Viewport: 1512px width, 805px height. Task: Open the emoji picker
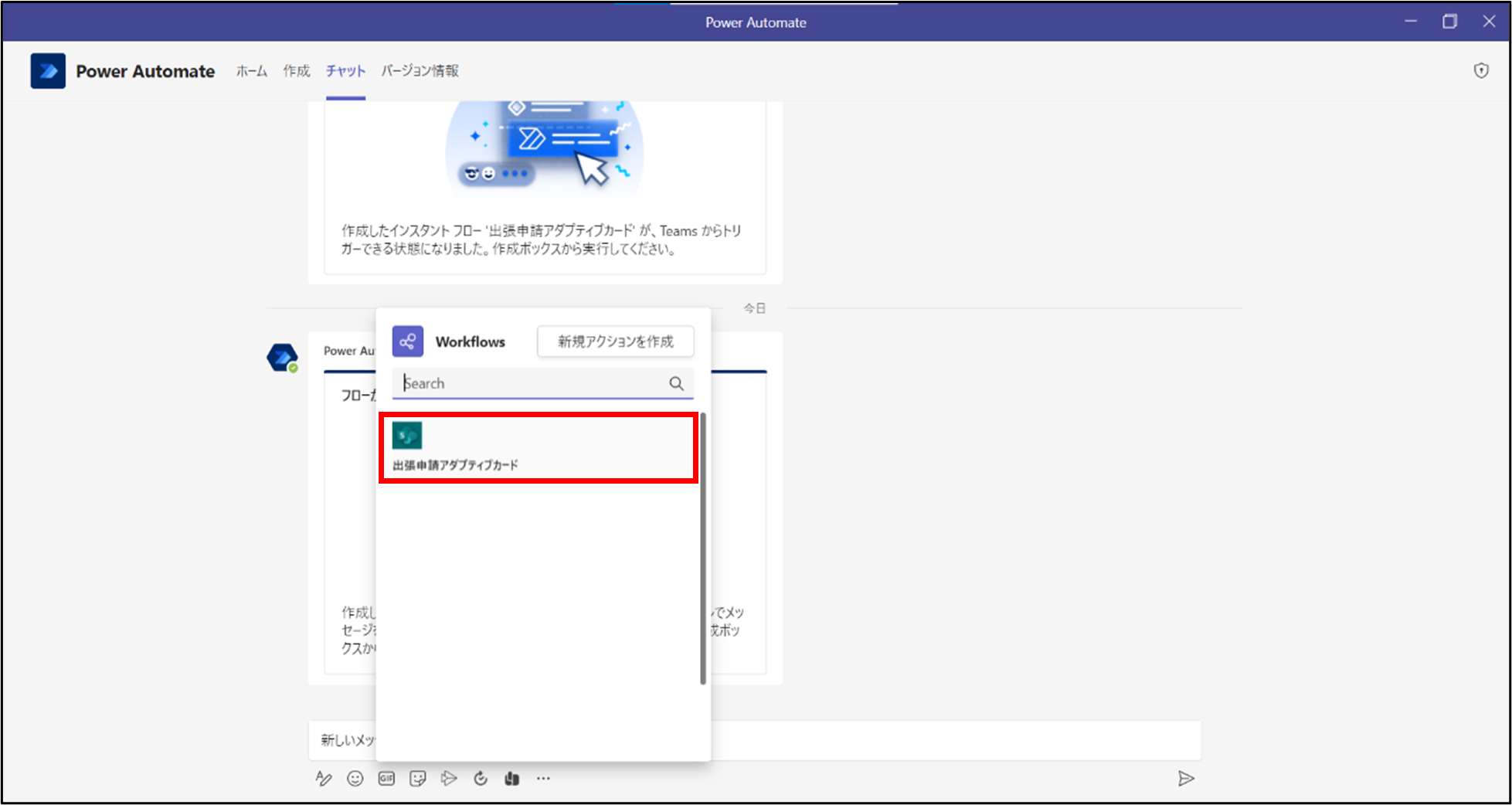355,778
